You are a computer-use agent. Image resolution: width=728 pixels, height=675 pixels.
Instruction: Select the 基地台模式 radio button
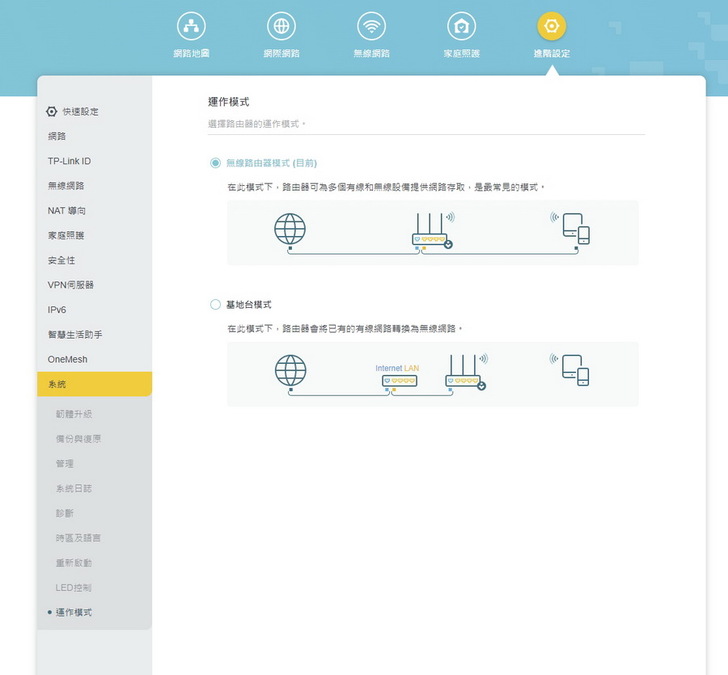pos(215,304)
